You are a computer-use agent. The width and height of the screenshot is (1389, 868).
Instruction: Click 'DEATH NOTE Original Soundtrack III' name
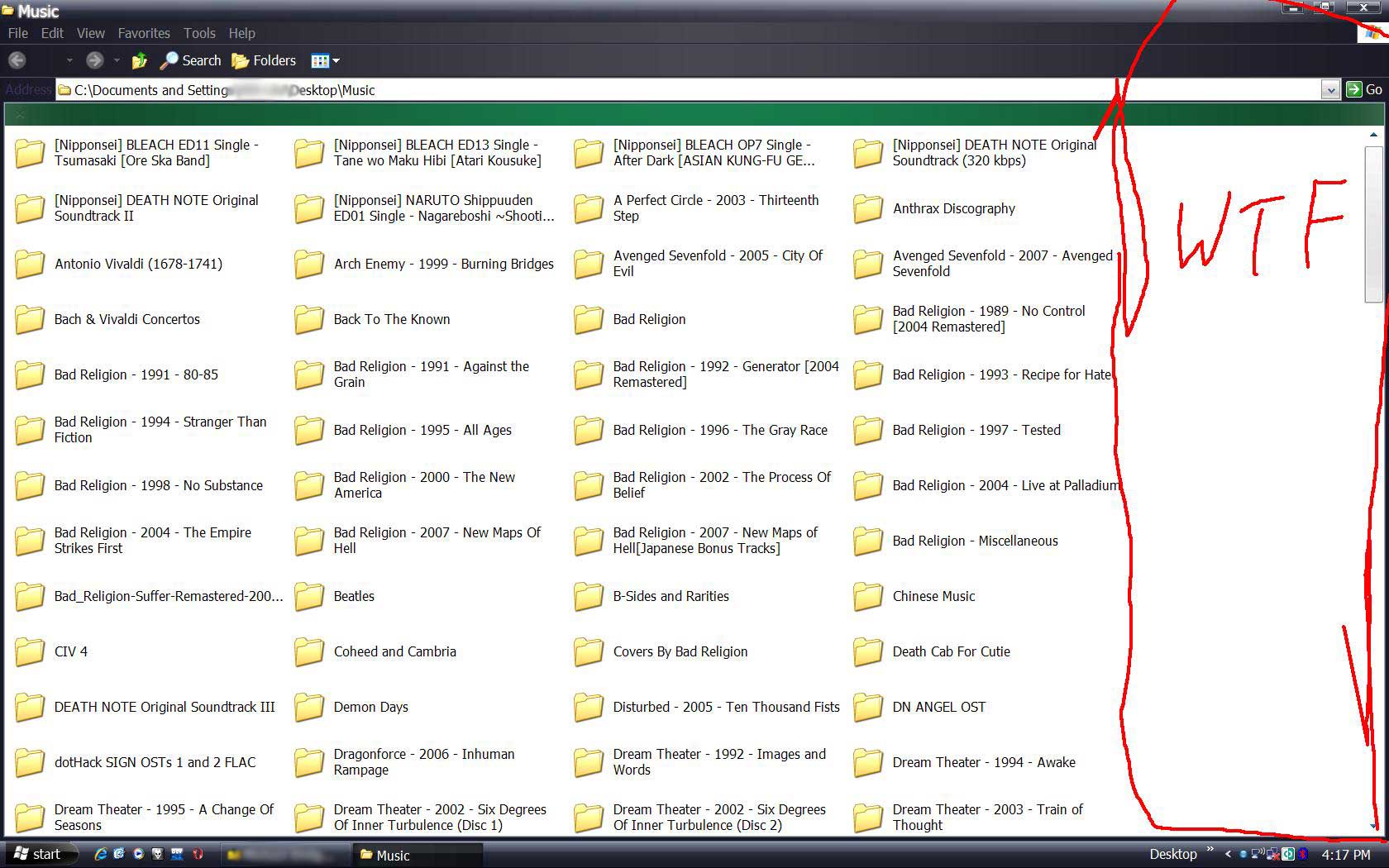coord(165,707)
